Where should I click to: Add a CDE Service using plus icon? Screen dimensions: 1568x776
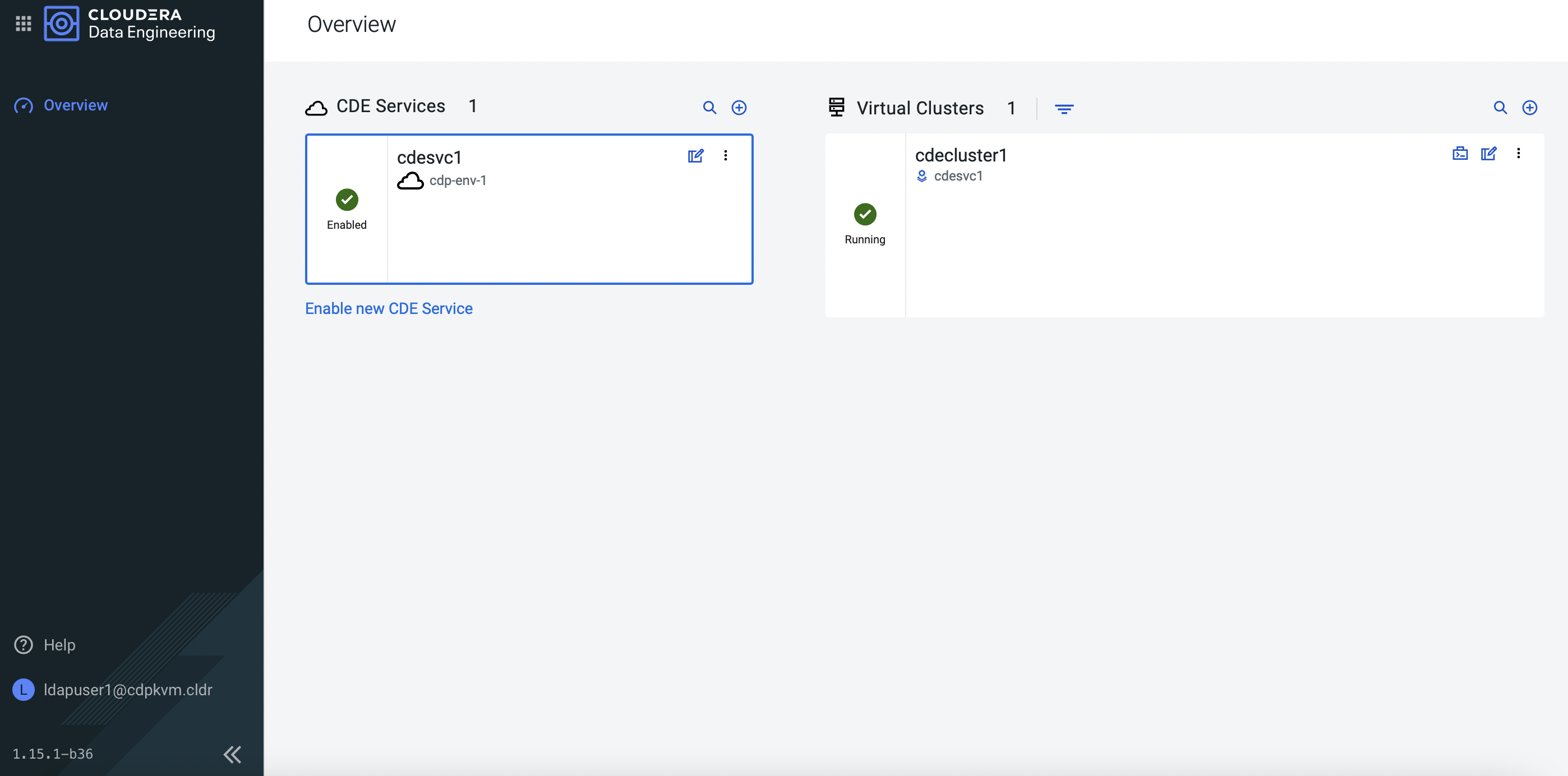[739, 108]
